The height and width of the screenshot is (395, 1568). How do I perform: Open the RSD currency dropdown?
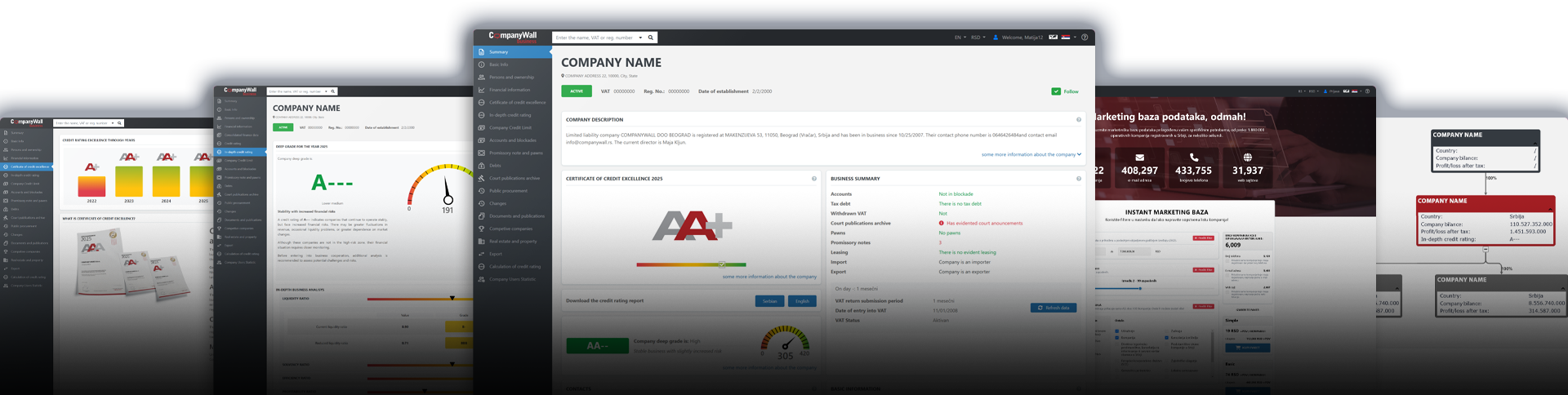[x=978, y=38]
